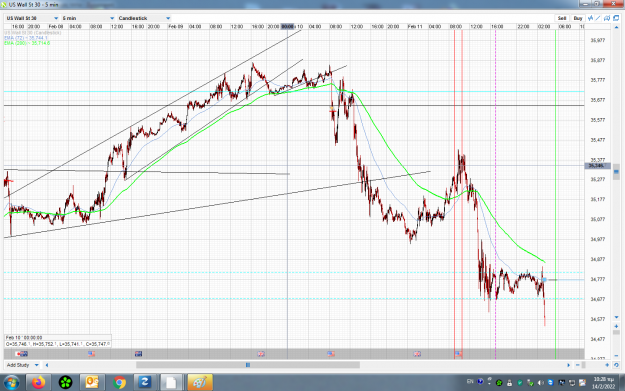The width and height of the screenshot is (625, 391).
Task: Open Google Chrome from the taskbar
Action: pyautogui.click(x=119, y=383)
